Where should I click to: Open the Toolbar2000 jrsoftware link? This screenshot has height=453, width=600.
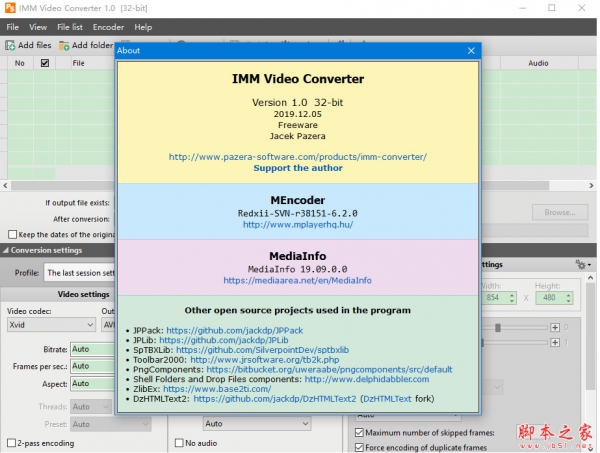tap(265, 360)
